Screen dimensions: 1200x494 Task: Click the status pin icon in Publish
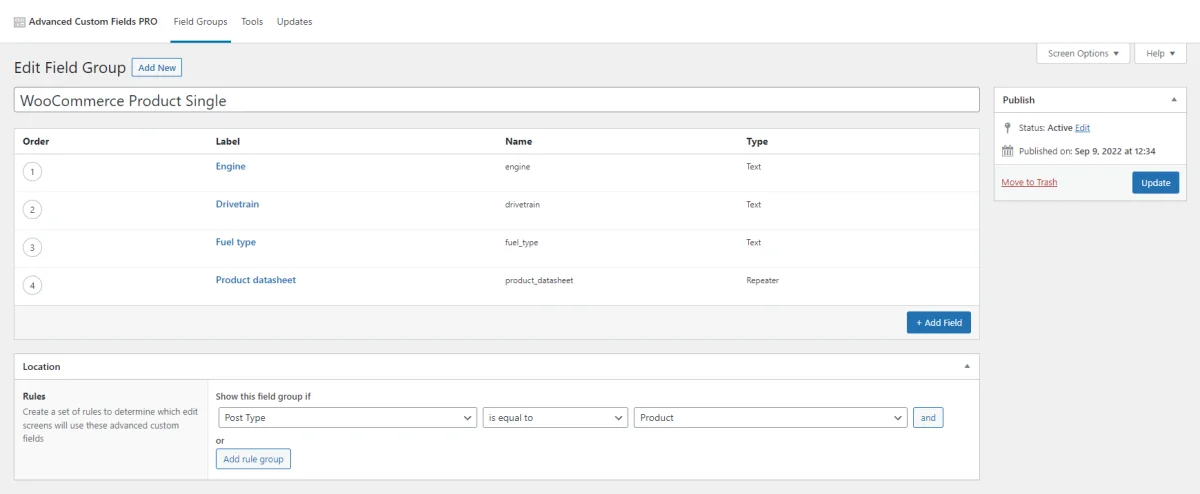tap(1007, 128)
